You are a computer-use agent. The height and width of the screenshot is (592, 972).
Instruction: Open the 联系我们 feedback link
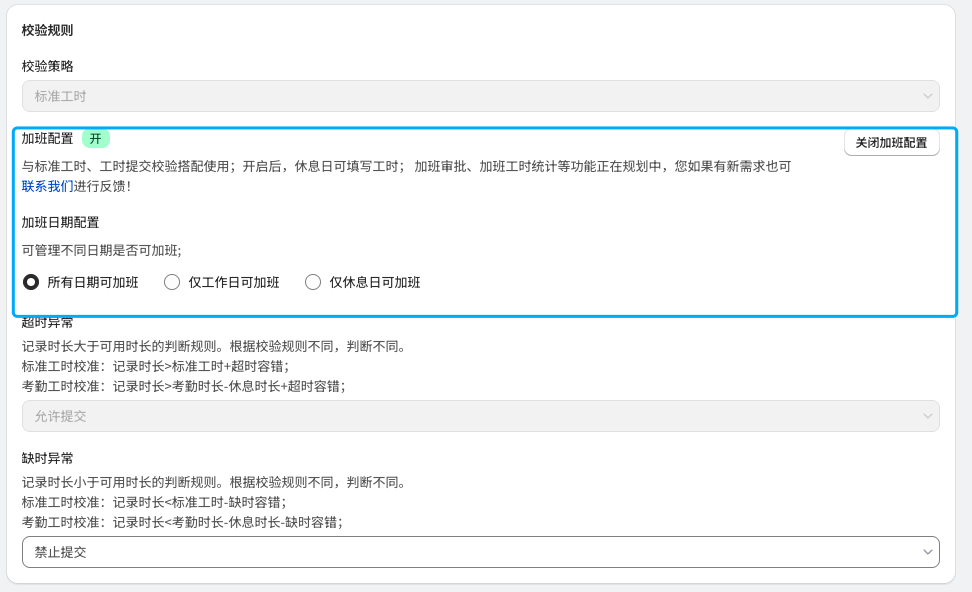47,186
